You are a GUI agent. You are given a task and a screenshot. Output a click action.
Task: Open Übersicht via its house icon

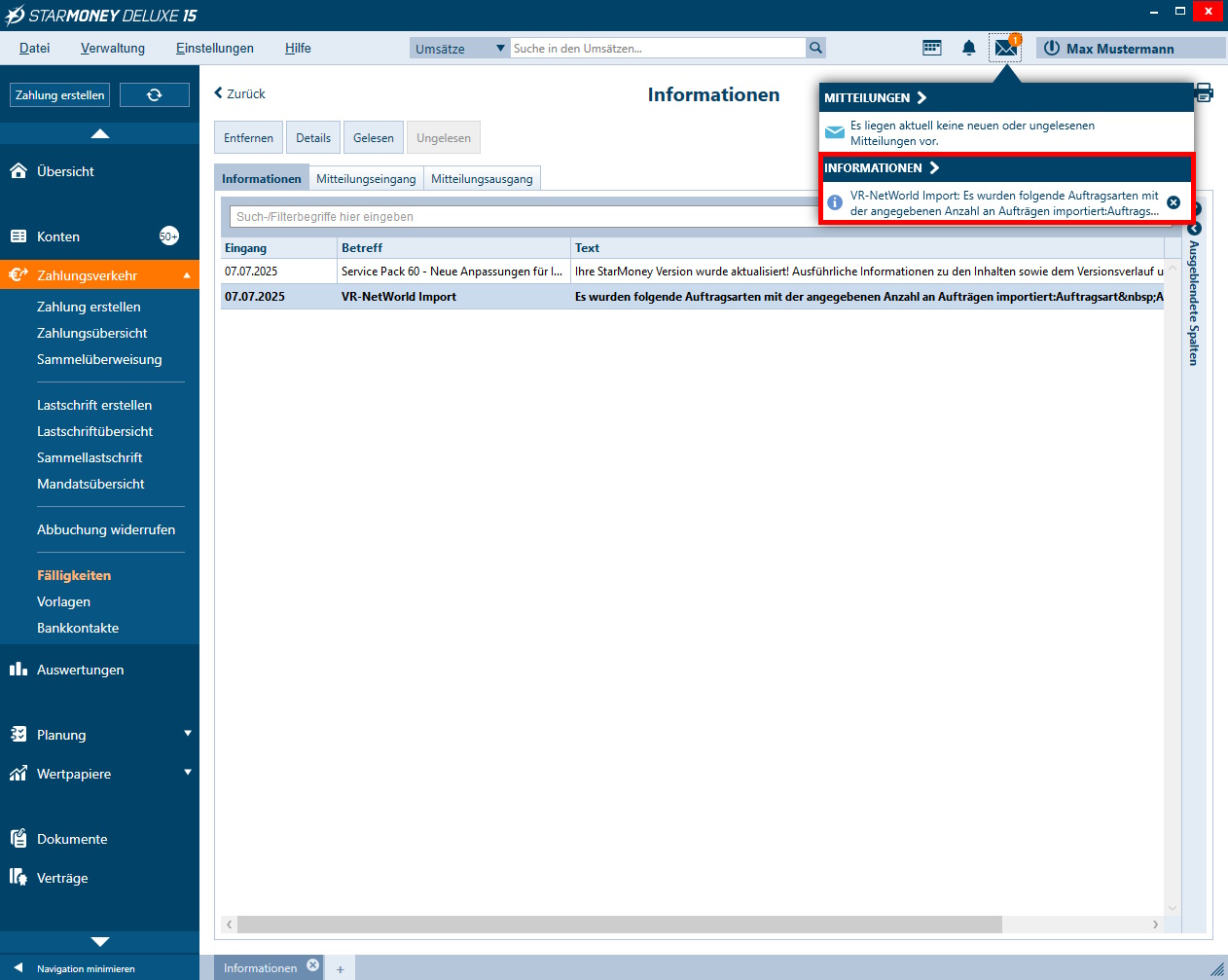pos(18,171)
